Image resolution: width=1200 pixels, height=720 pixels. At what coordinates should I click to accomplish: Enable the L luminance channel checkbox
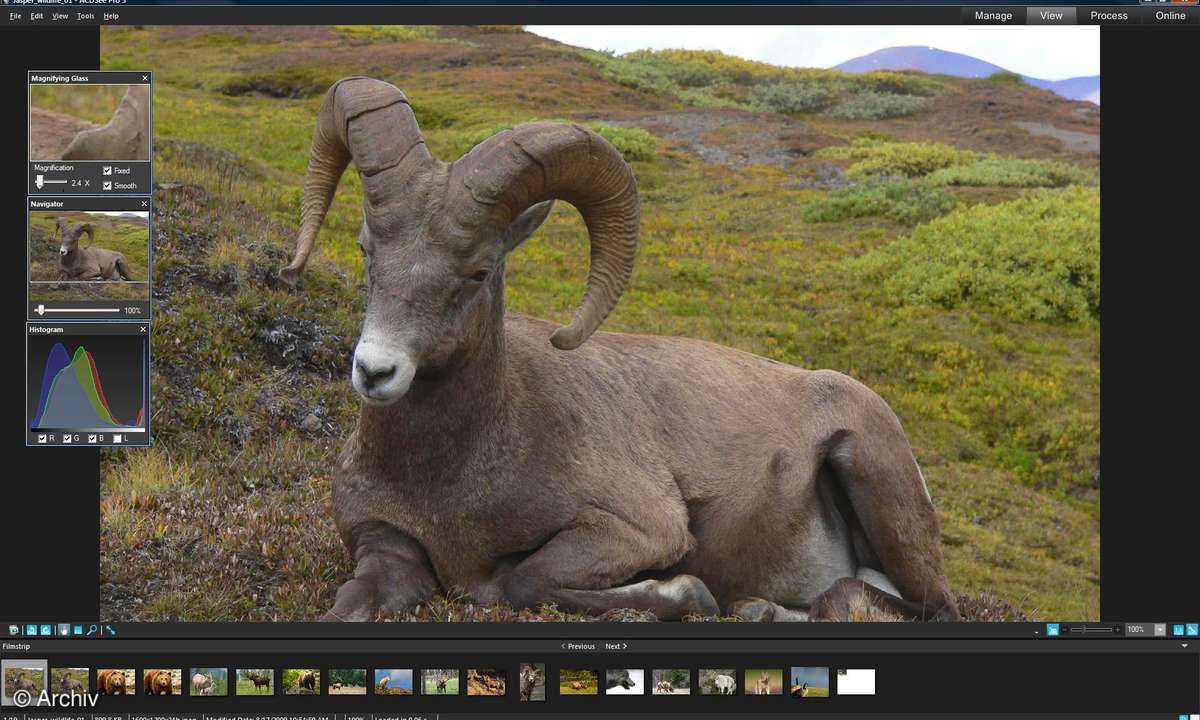click(x=117, y=438)
